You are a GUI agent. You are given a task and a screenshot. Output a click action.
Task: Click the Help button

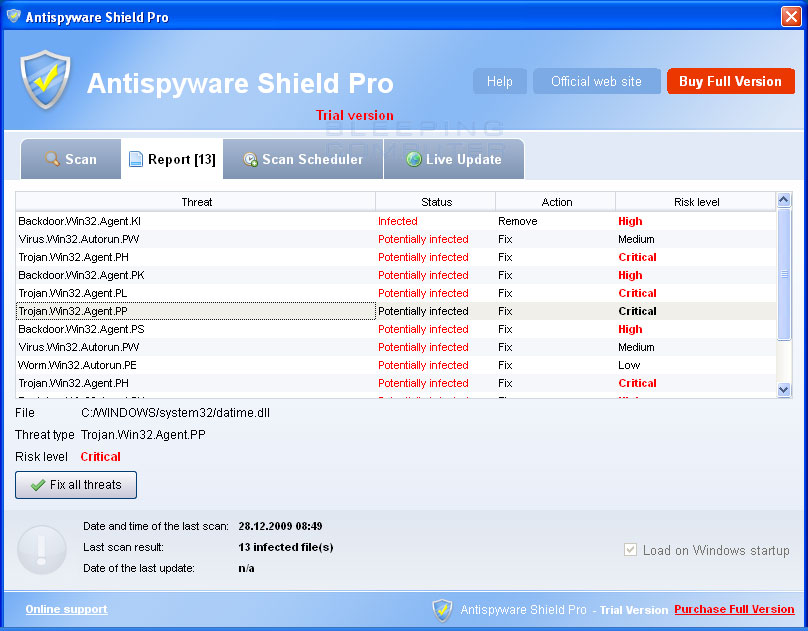(500, 81)
